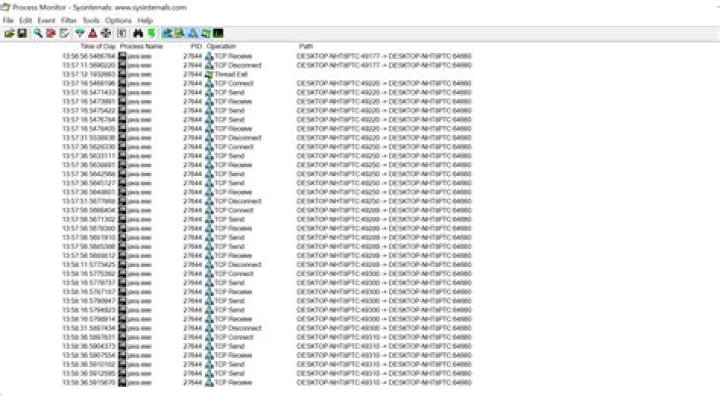Open the Options menu
720x396 pixels.
point(118,21)
